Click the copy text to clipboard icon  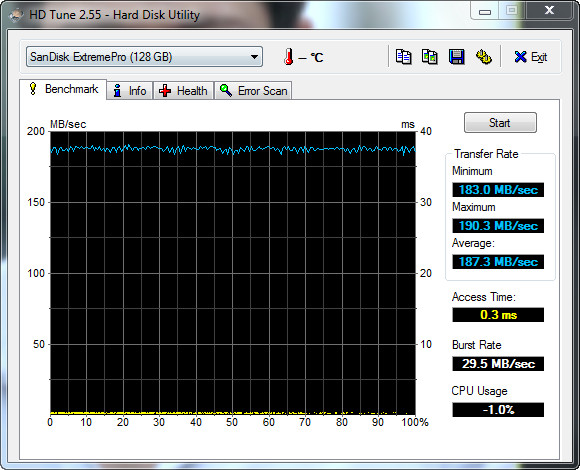(403, 57)
